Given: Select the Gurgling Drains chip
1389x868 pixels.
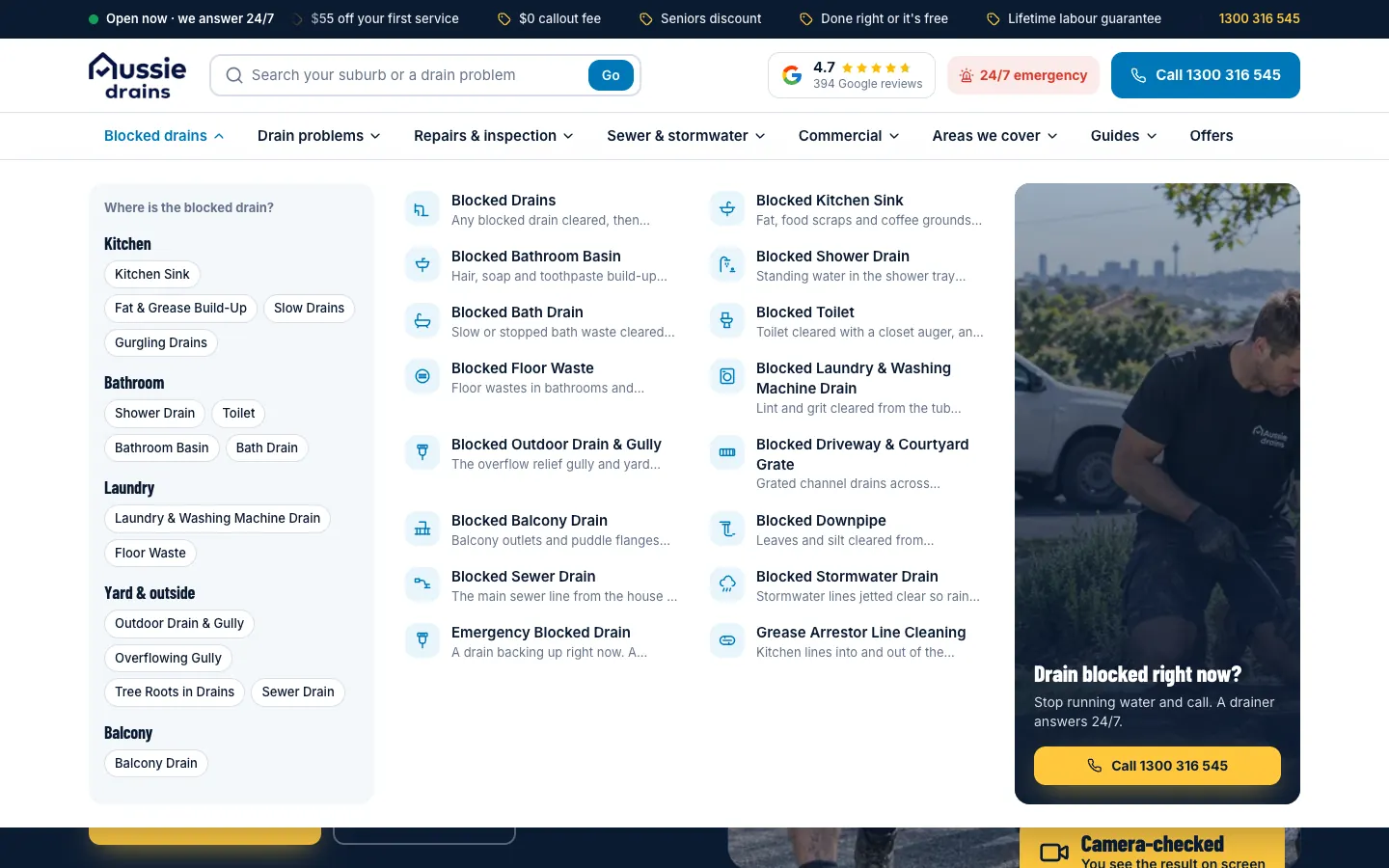Looking at the screenshot, I should point(161,343).
